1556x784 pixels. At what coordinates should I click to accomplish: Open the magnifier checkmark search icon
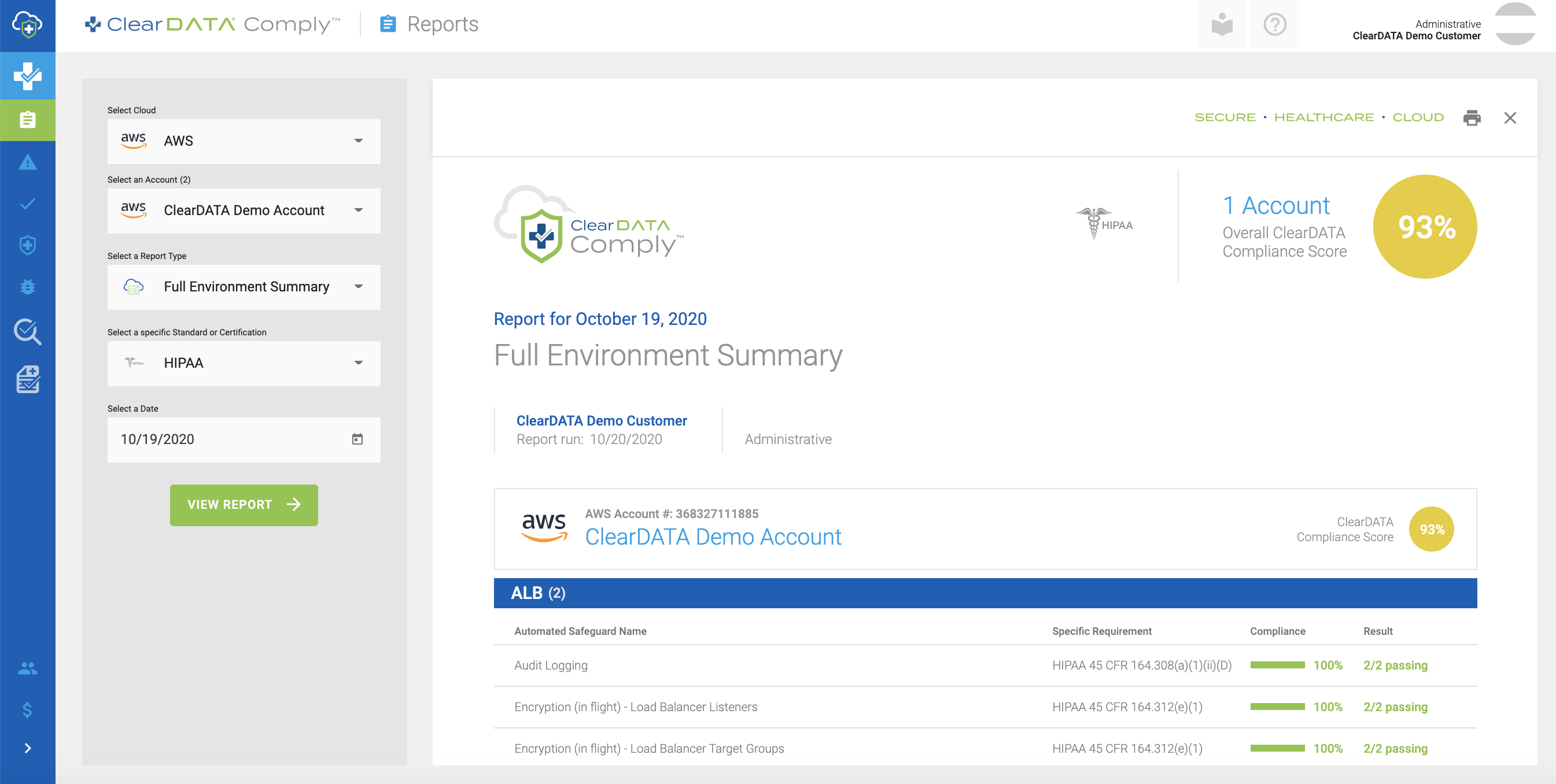[x=27, y=331]
